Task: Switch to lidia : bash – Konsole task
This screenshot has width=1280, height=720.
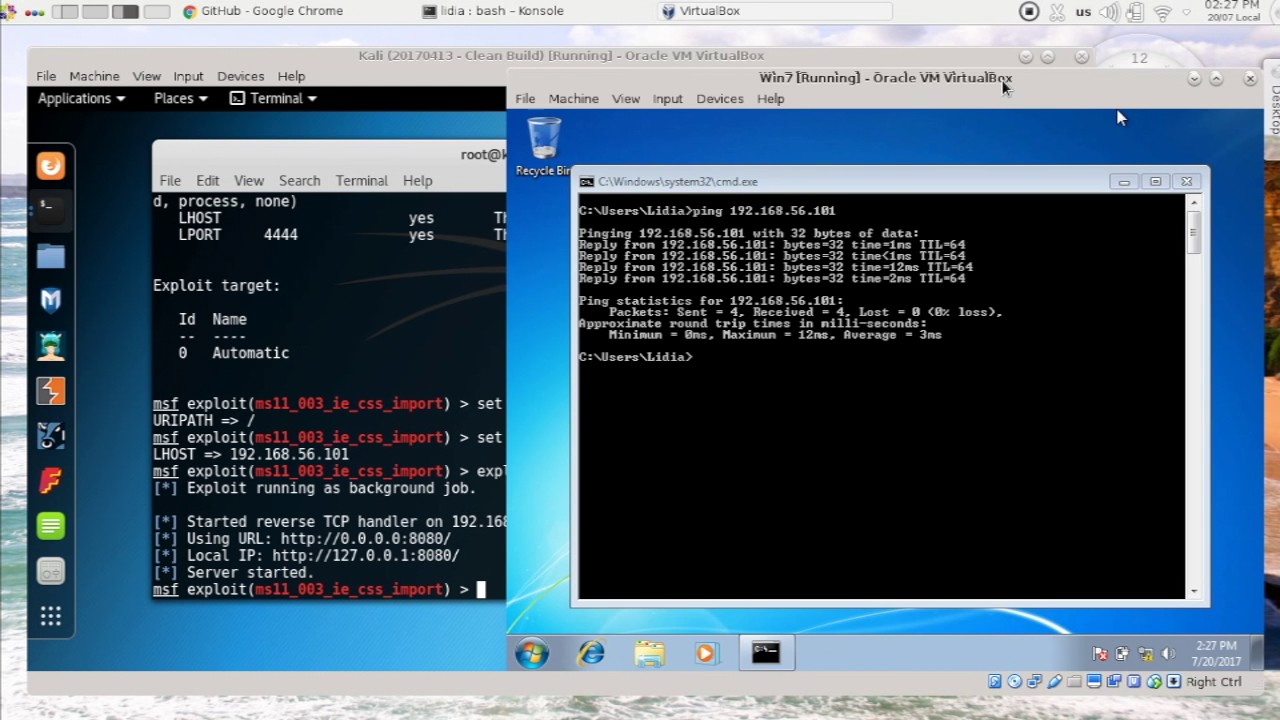Action: [x=493, y=11]
